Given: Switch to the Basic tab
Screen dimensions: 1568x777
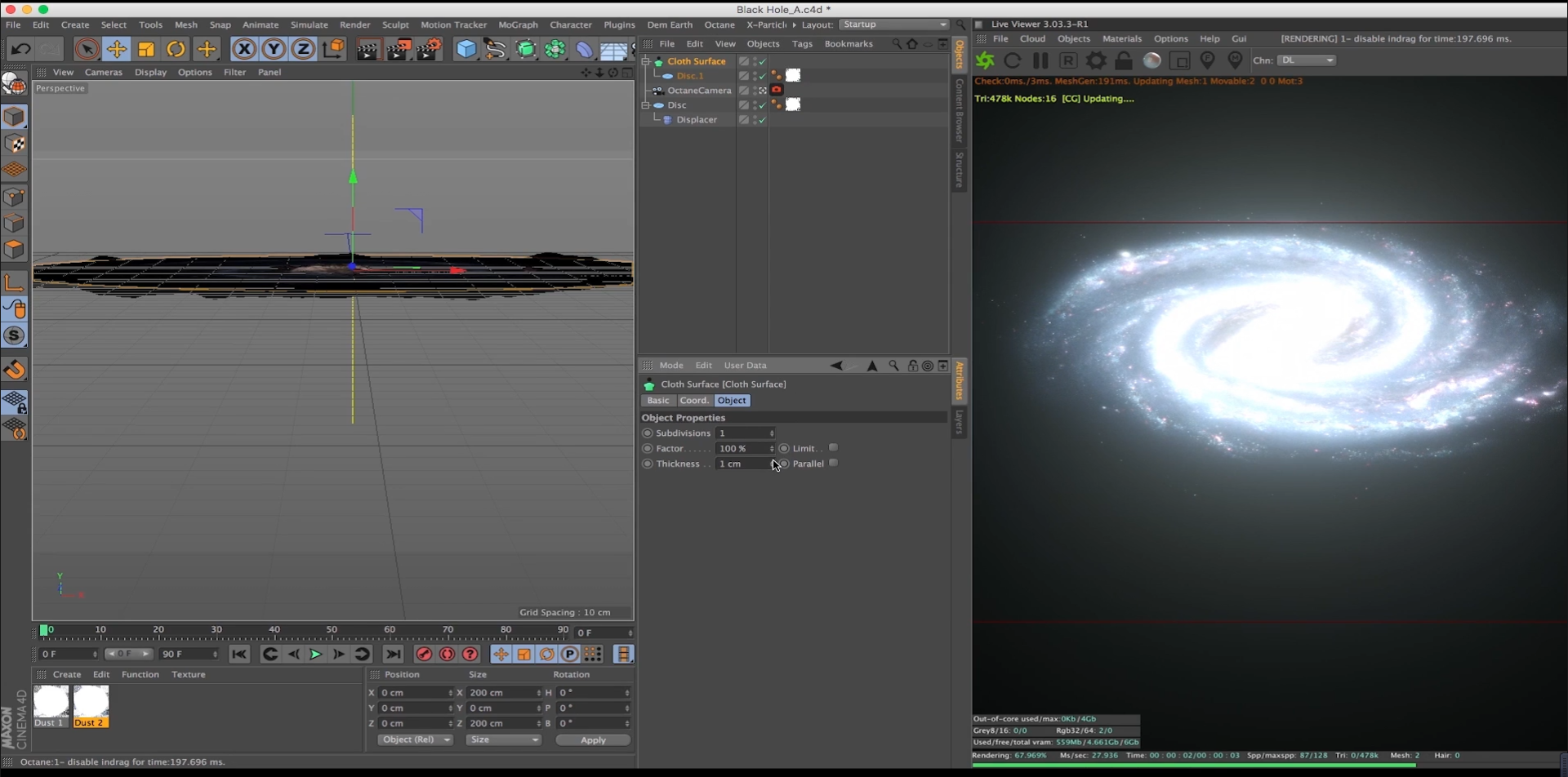Looking at the screenshot, I should [658, 401].
